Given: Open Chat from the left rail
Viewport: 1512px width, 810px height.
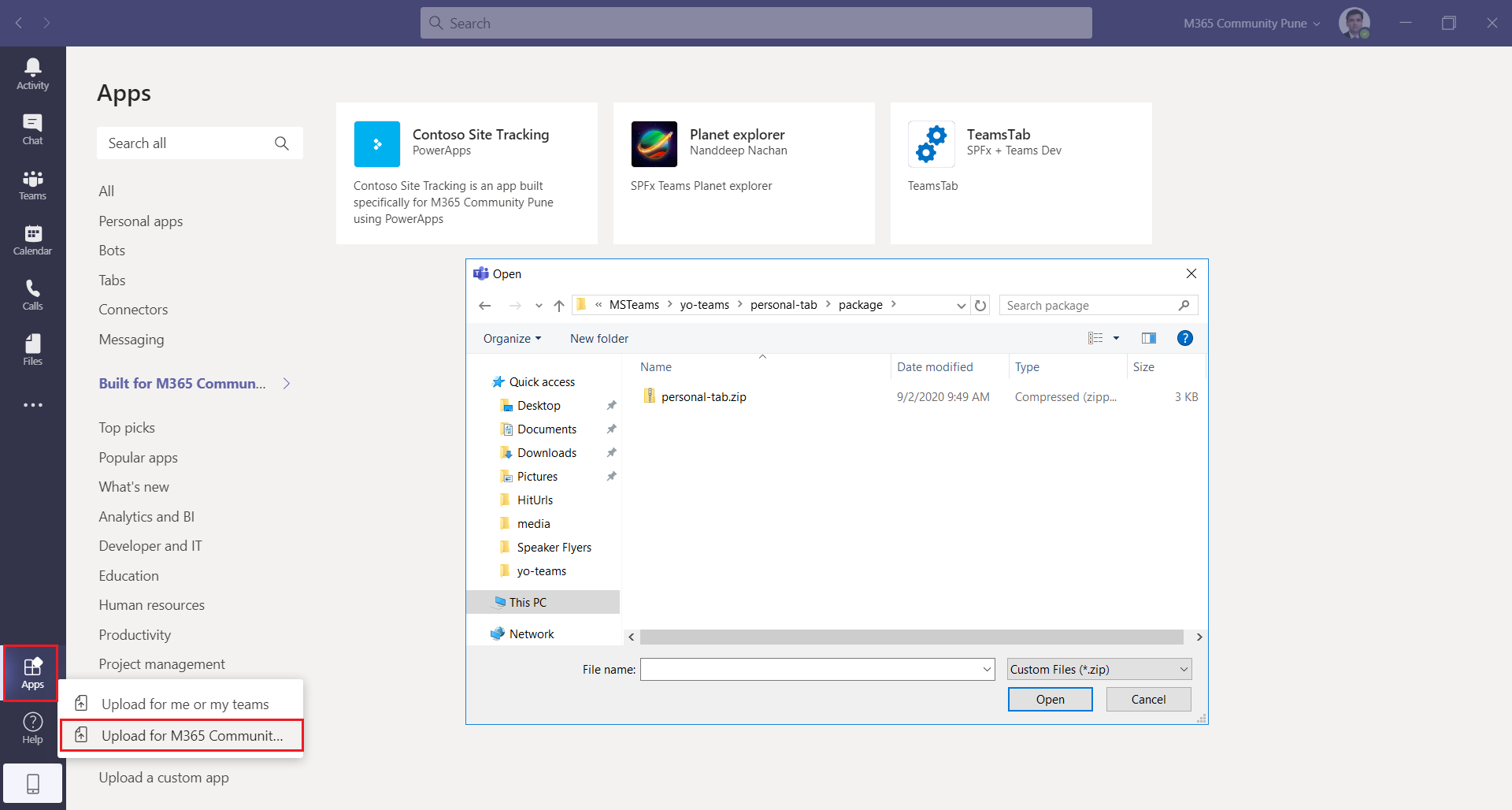Looking at the screenshot, I should 32,129.
